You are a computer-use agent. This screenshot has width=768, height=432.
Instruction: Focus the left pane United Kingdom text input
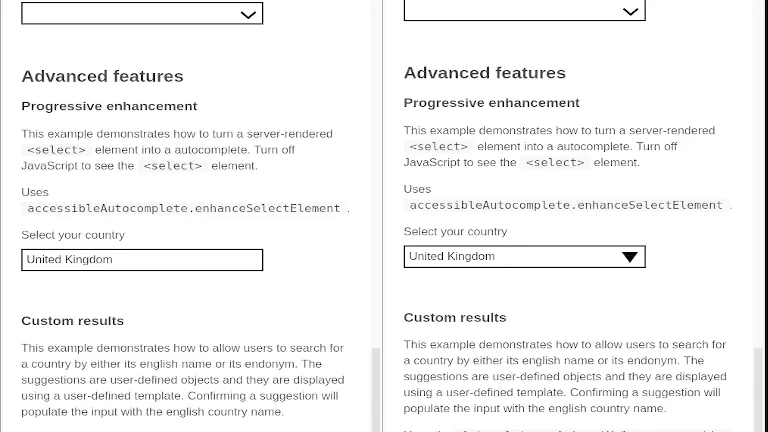[x=142, y=260]
